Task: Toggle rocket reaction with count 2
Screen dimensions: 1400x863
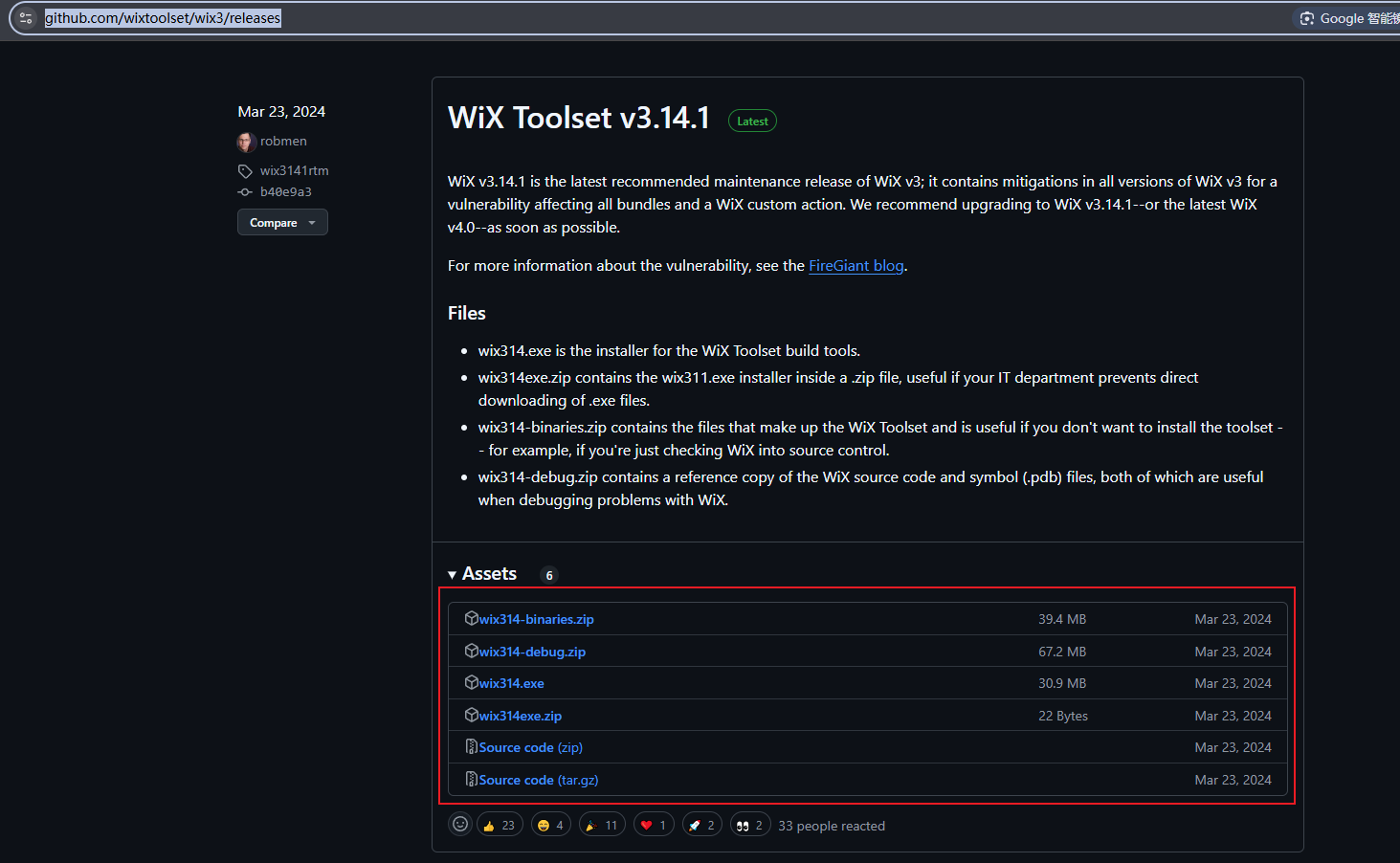Action: pos(701,825)
